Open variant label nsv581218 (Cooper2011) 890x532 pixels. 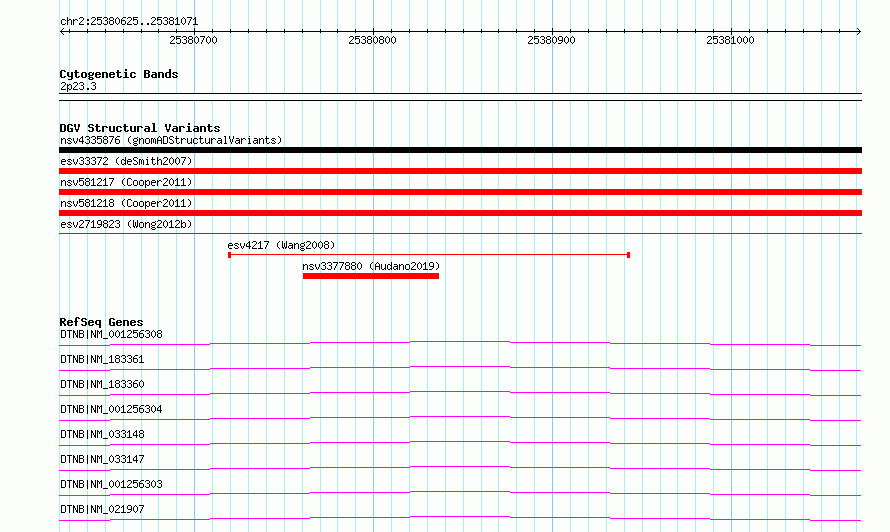(x=126, y=203)
